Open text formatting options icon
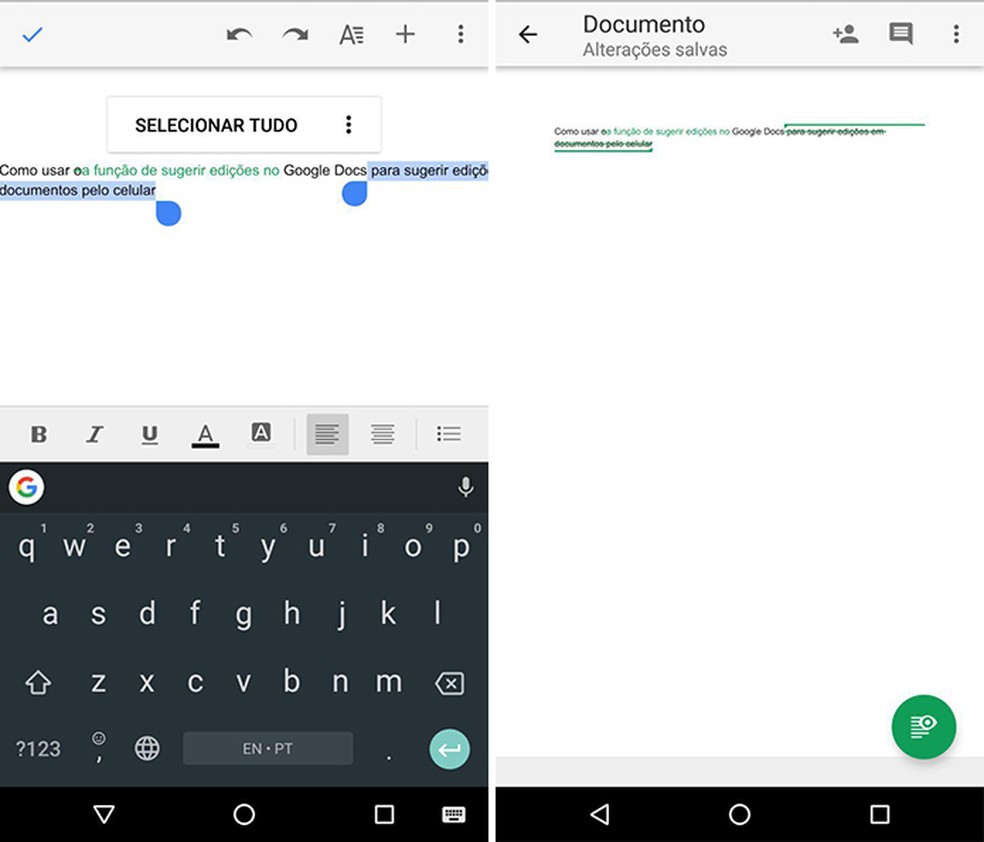Screen dimensions: 984x842 point(351,33)
